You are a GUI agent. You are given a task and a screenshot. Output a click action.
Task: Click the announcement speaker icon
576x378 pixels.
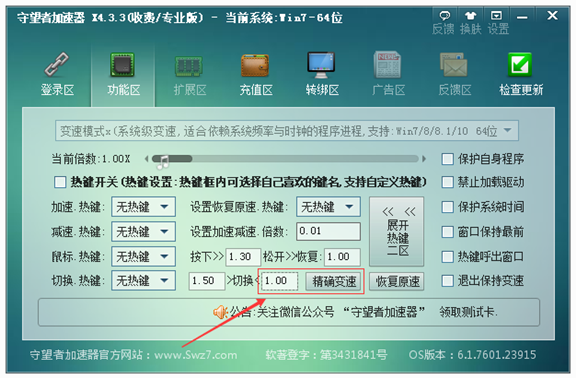(x=220, y=312)
